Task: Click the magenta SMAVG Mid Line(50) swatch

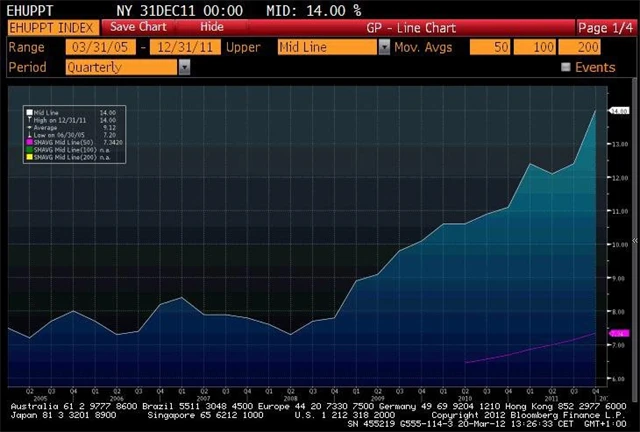Action: [x=29, y=143]
